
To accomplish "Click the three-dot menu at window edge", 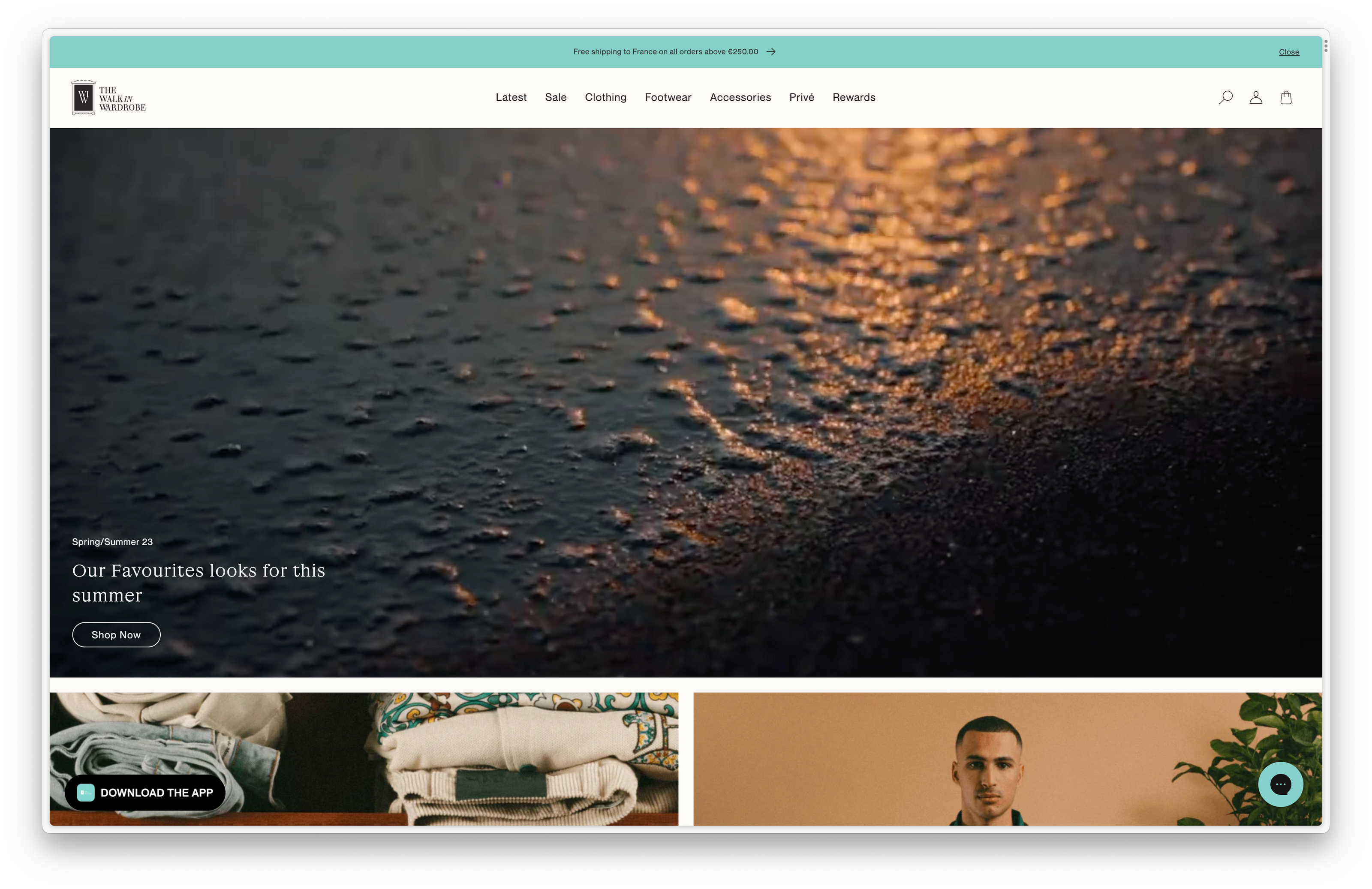I will (1325, 46).
